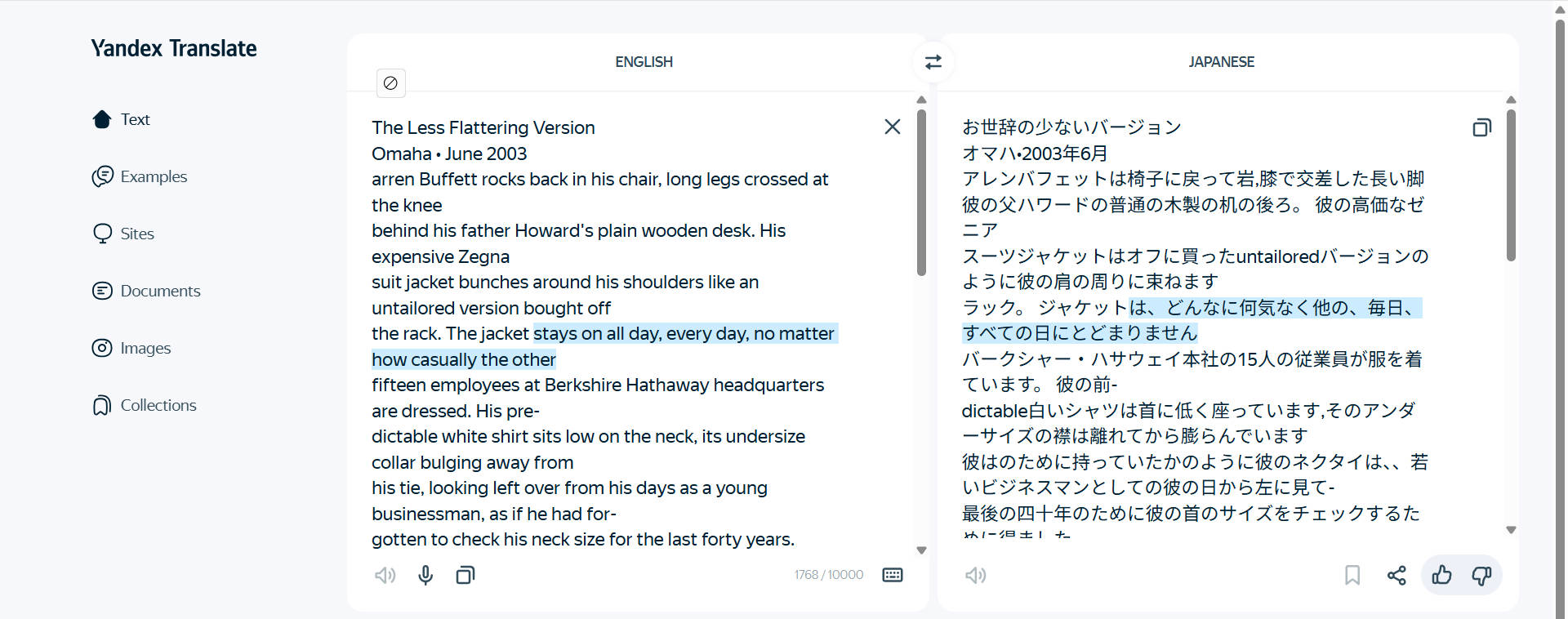Click the translation panel scrollbar thumb
Screen dimensions: 1568x619
[x=1511, y=185]
